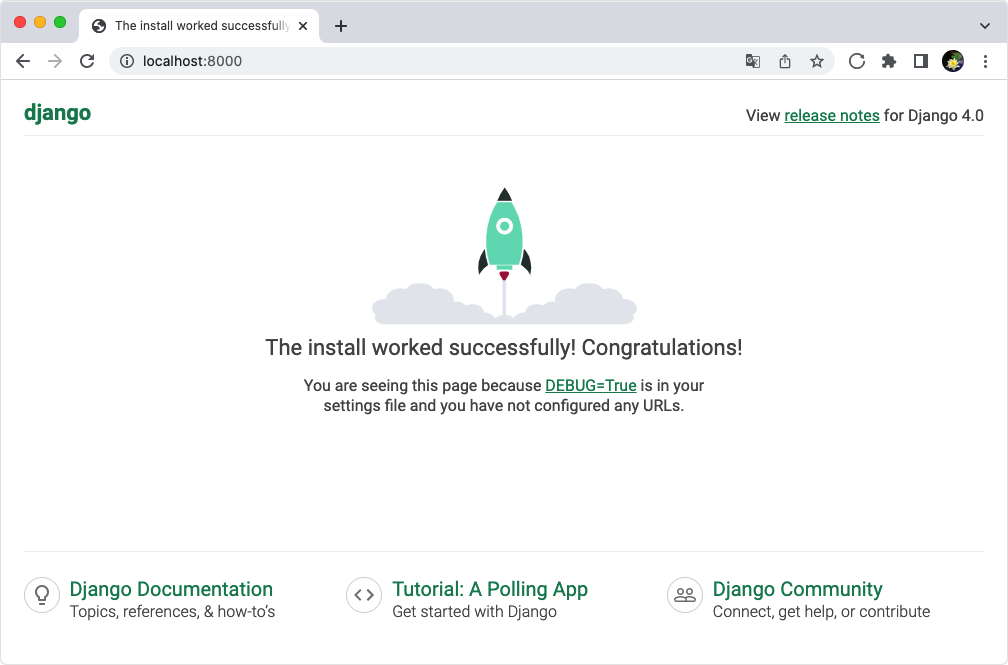Reload the localhost page
Image resolution: width=1008 pixels, height=665 pixels.
tap(87, 61)
